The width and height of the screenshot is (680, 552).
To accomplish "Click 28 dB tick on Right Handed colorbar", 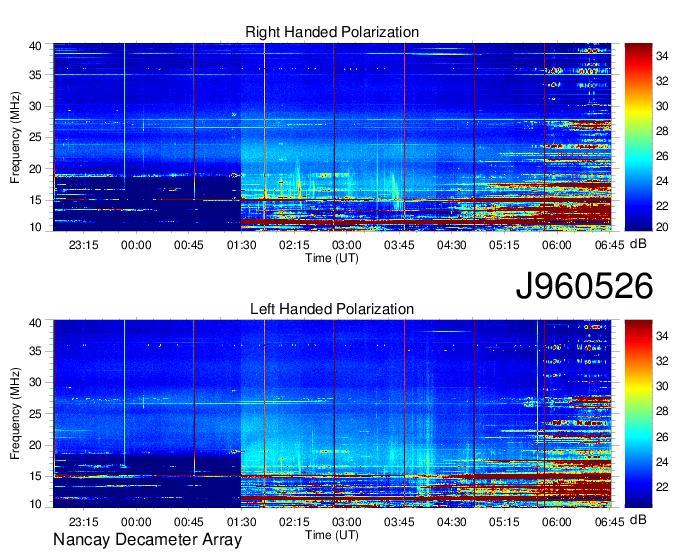I will coord(662,131).
